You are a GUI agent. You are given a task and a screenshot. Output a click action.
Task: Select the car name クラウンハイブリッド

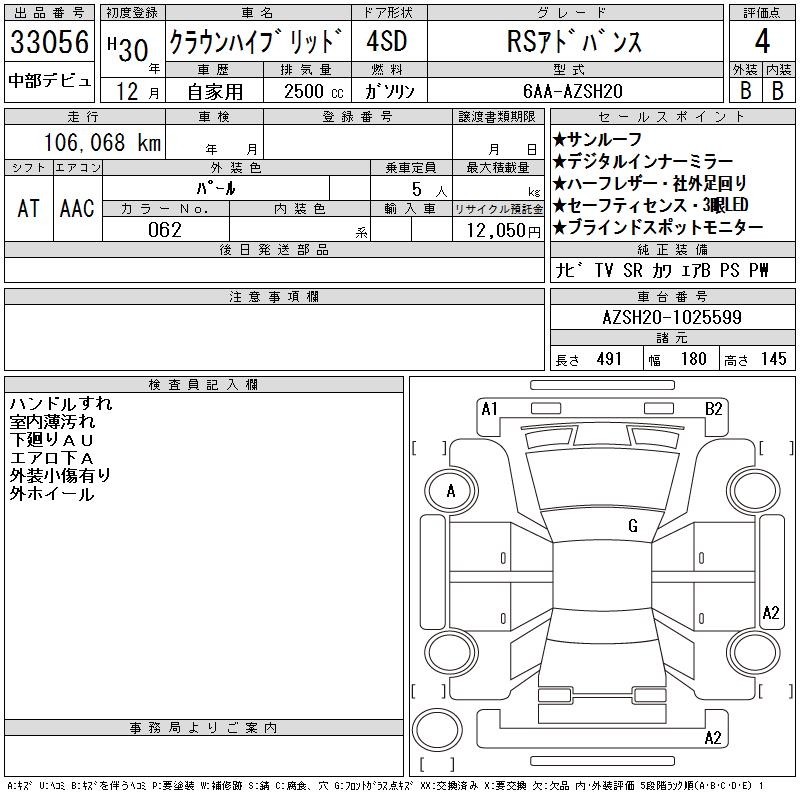256,41
